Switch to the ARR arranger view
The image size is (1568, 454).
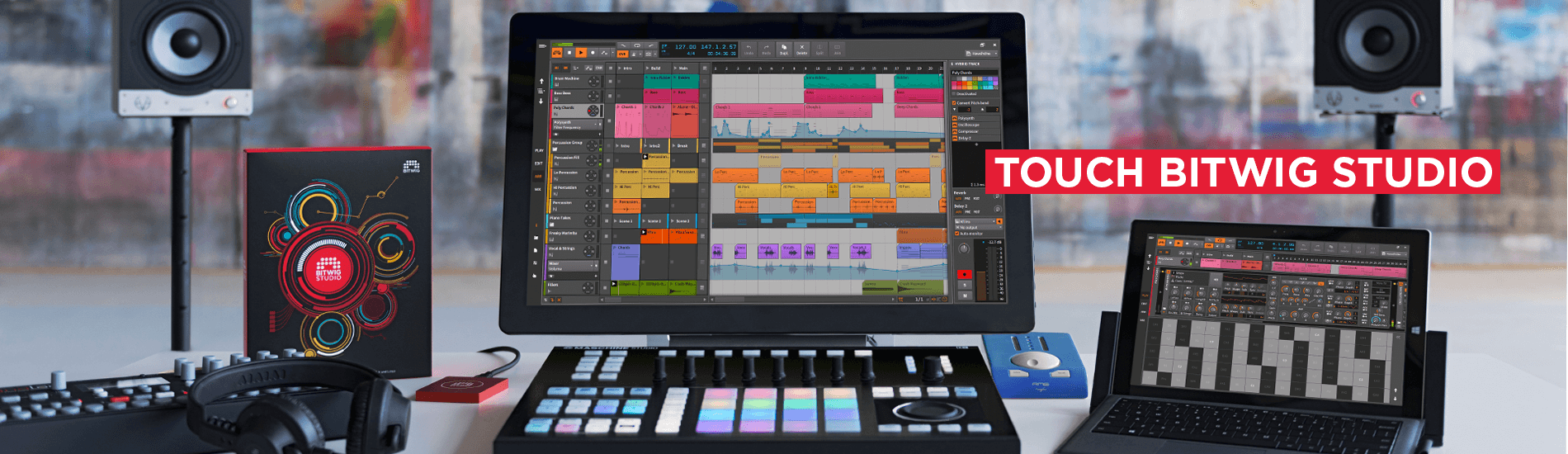tap(538, 177)
